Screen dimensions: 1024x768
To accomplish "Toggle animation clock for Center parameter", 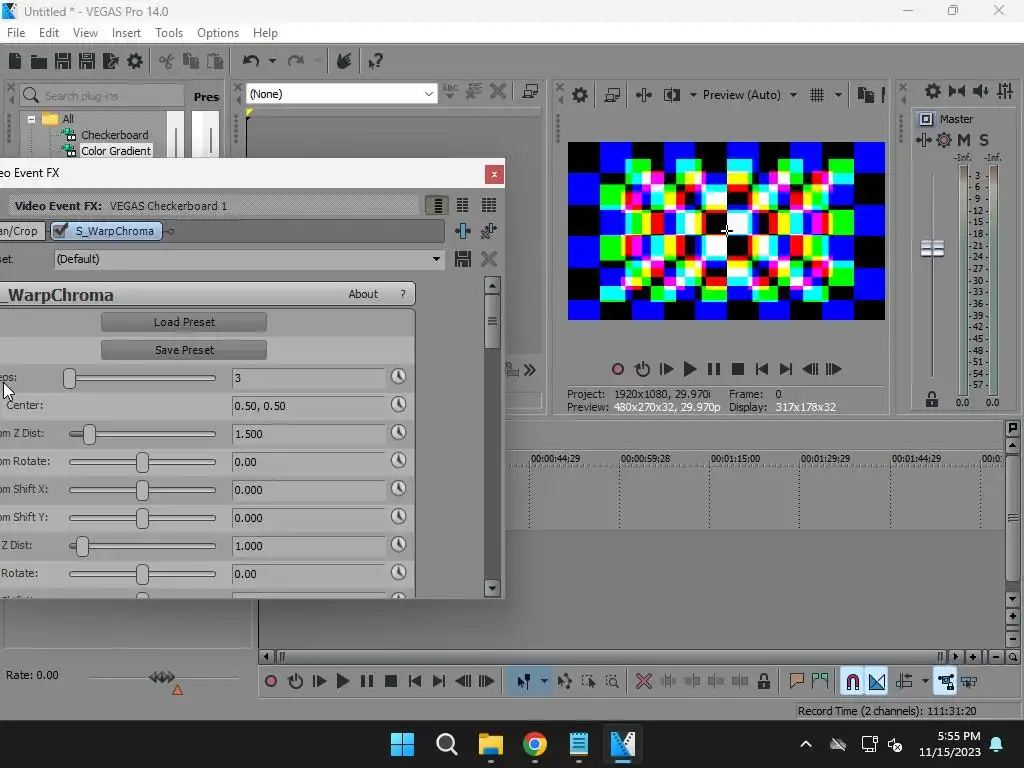I will click(398, 405).
